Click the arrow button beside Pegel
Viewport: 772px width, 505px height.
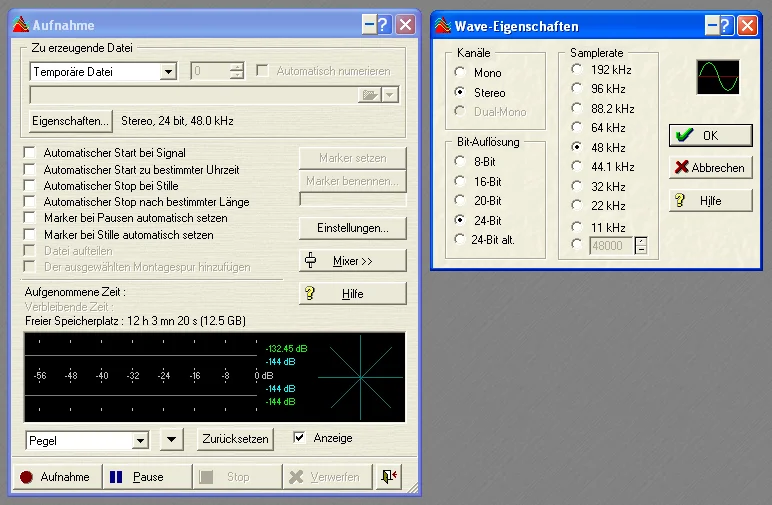coord(171,439)
